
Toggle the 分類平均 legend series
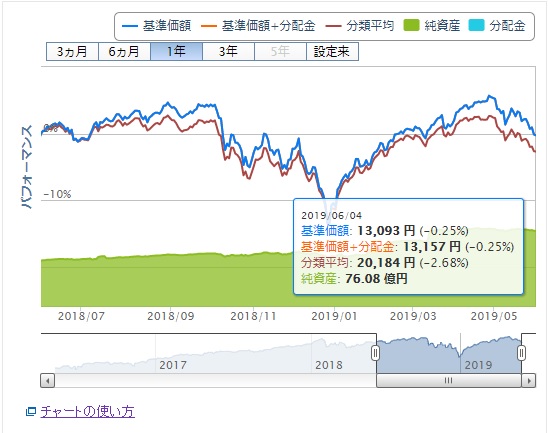click(x=360, y=26)
